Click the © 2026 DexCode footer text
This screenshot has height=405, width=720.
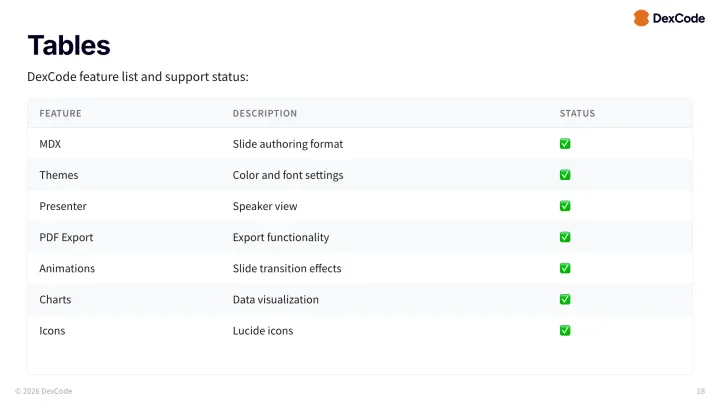point(43,390)
